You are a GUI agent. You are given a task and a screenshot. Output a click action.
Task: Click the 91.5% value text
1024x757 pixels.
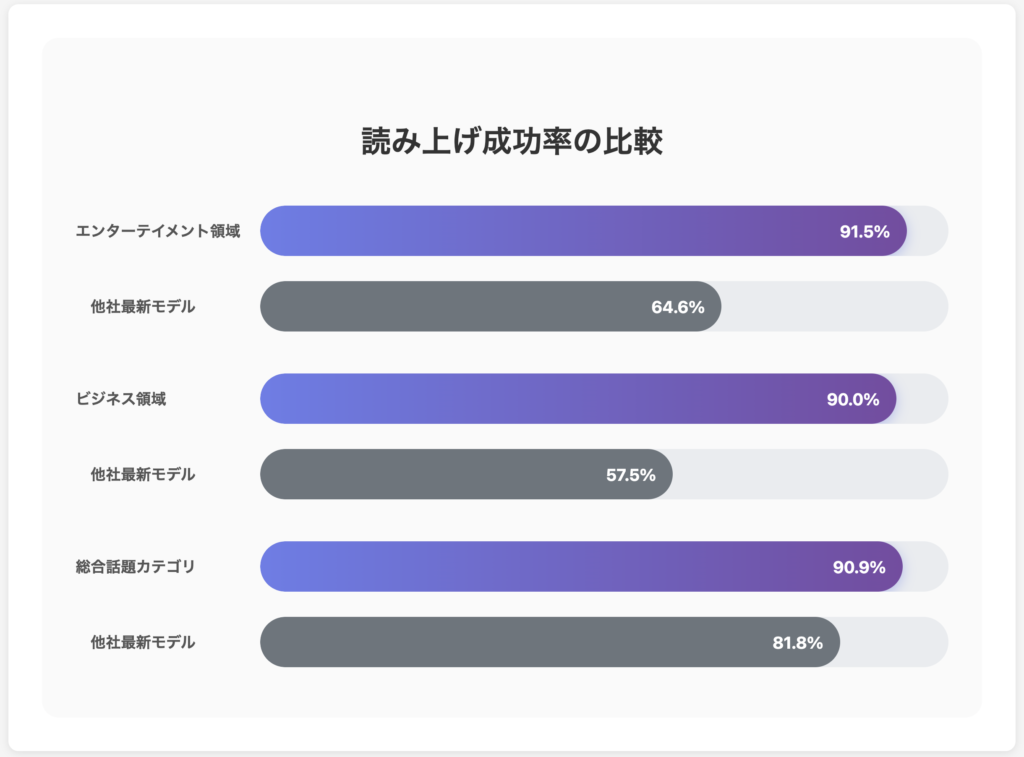pyautogui.click(x=864, y=232)
